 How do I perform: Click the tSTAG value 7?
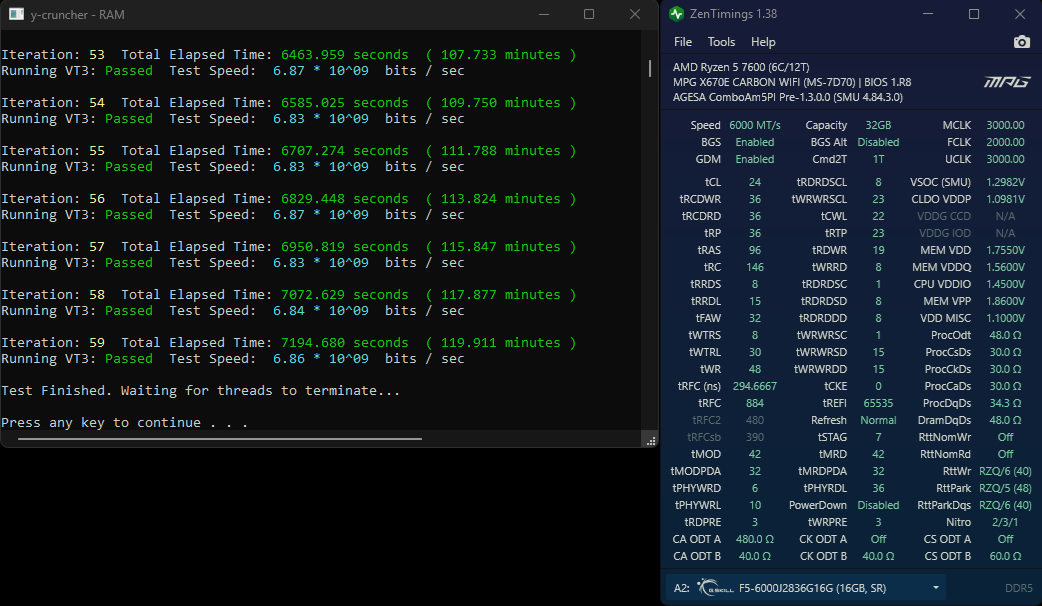pyautogui.click(x=878, y=437)
